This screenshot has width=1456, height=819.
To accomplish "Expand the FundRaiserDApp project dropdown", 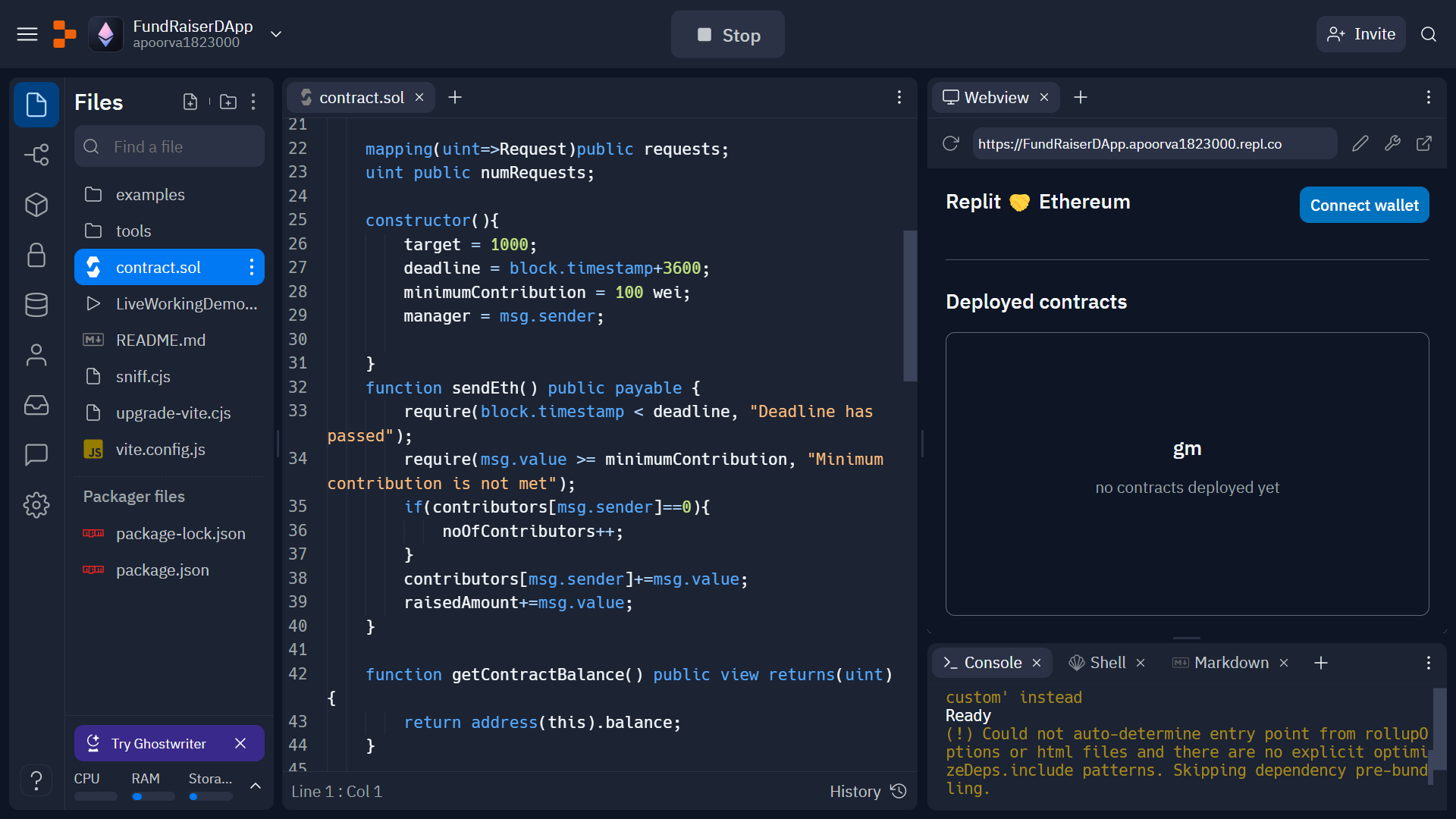I will [x=276, y=34].
